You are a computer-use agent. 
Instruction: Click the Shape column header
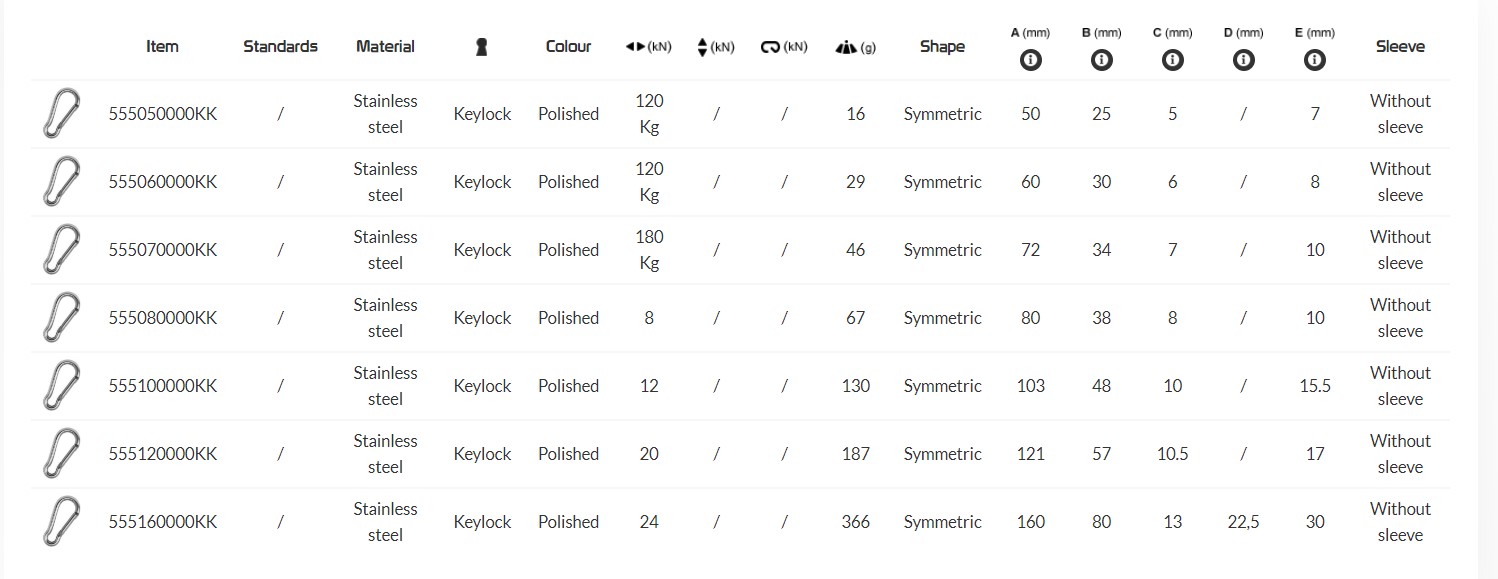click(x=942, y=46)
